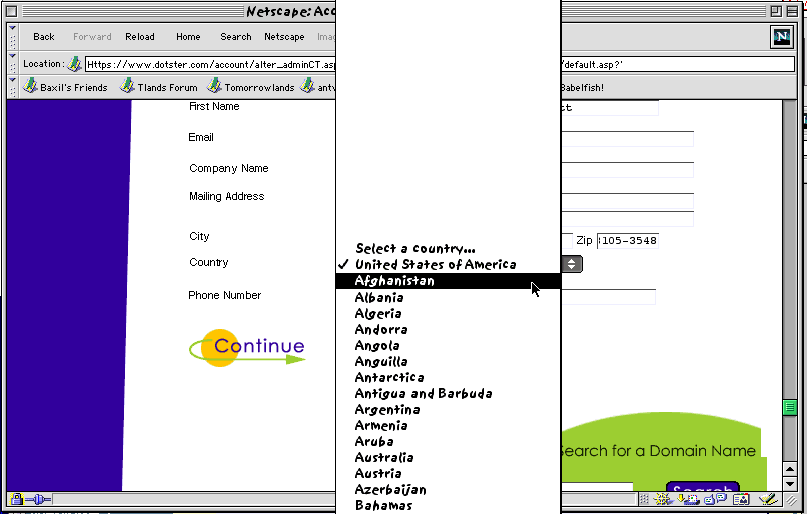Click the Country dropdown arrow control
Image resolution: width=807 pixels, height=514 pixels.
tap(571, 264)
